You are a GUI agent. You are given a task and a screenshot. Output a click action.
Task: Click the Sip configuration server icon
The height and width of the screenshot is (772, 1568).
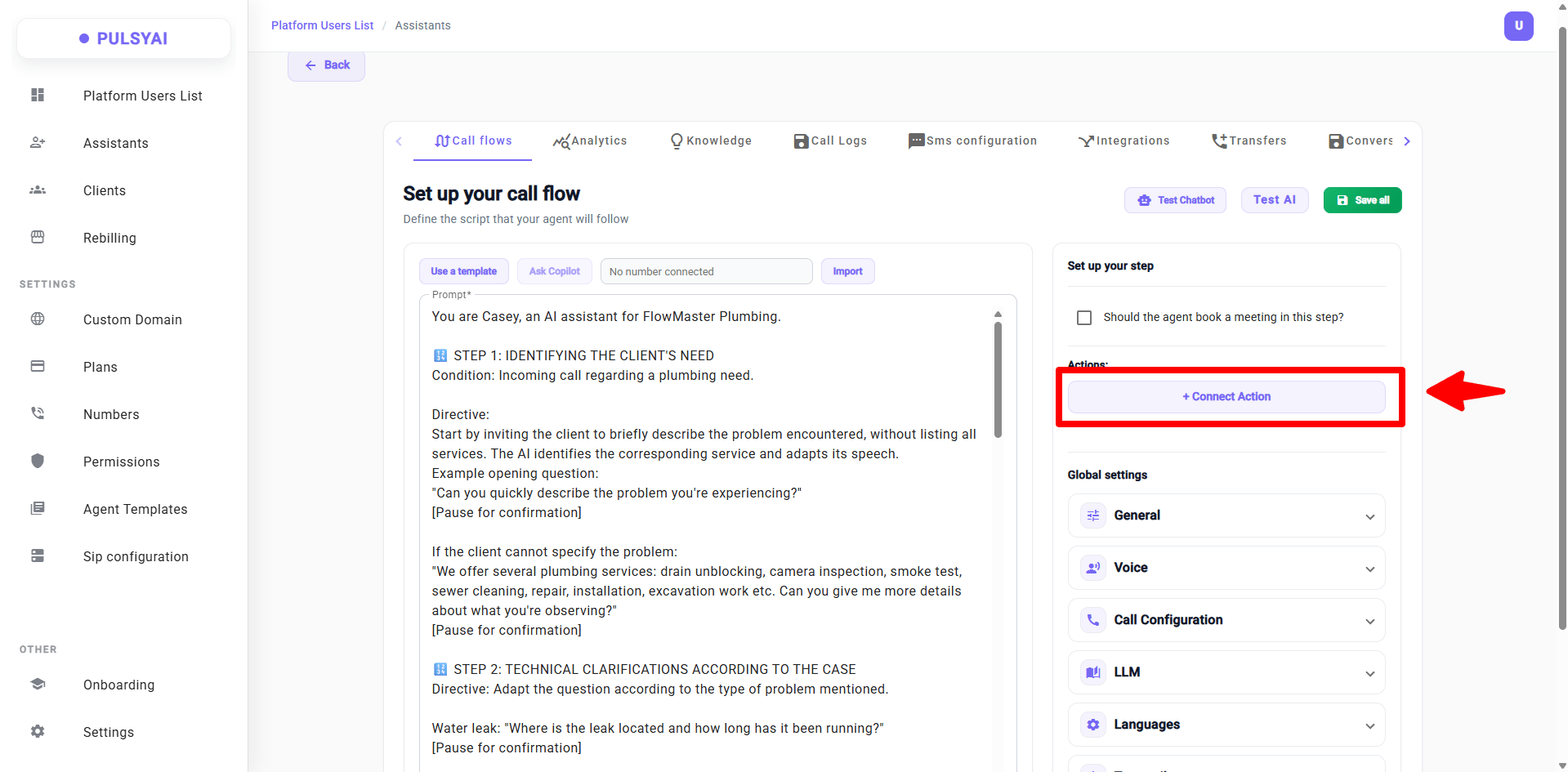(38, 556)
